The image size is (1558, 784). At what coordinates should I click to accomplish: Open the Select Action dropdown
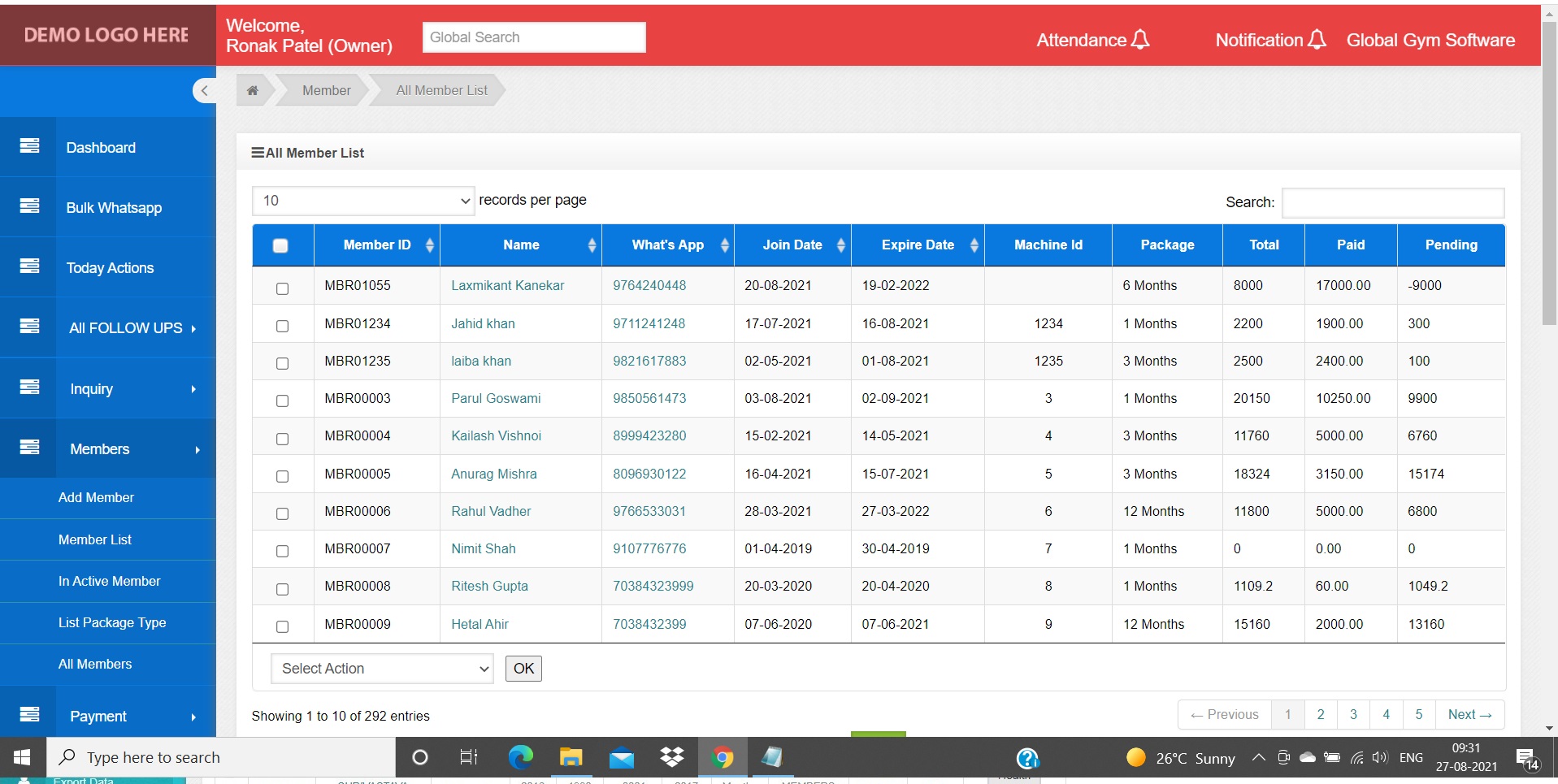coord(381,668)
